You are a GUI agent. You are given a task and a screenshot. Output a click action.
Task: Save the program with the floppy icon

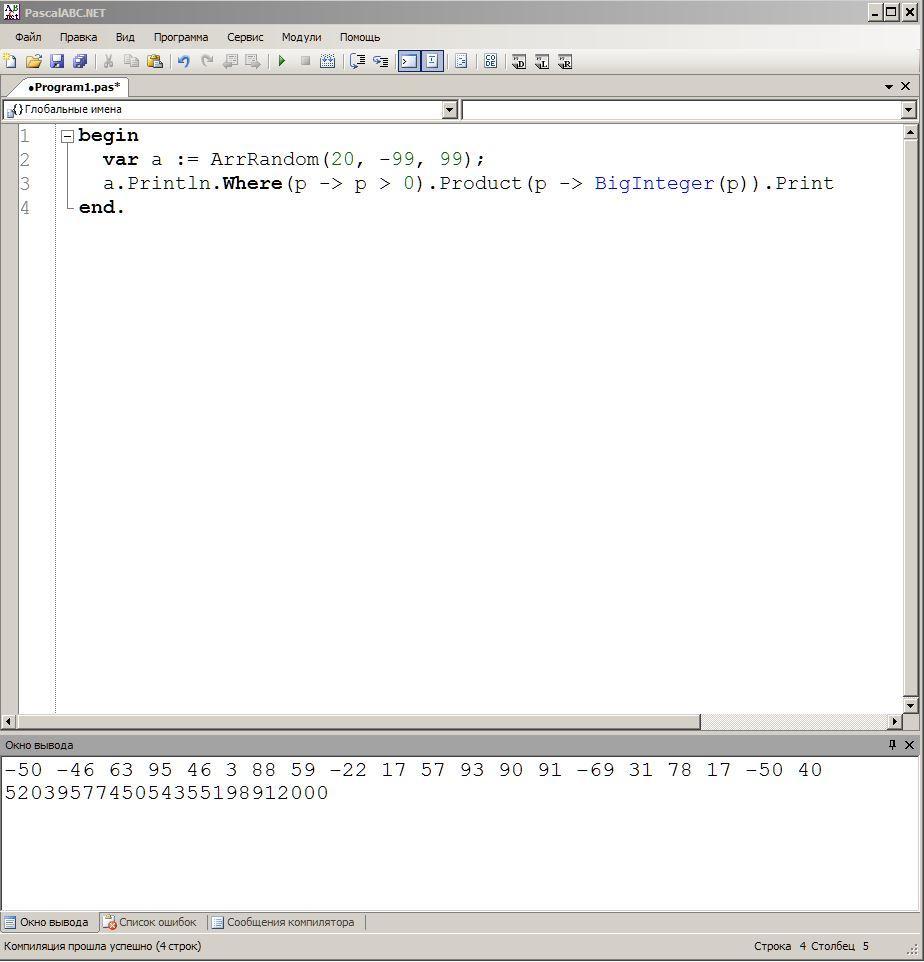point(57,61)
